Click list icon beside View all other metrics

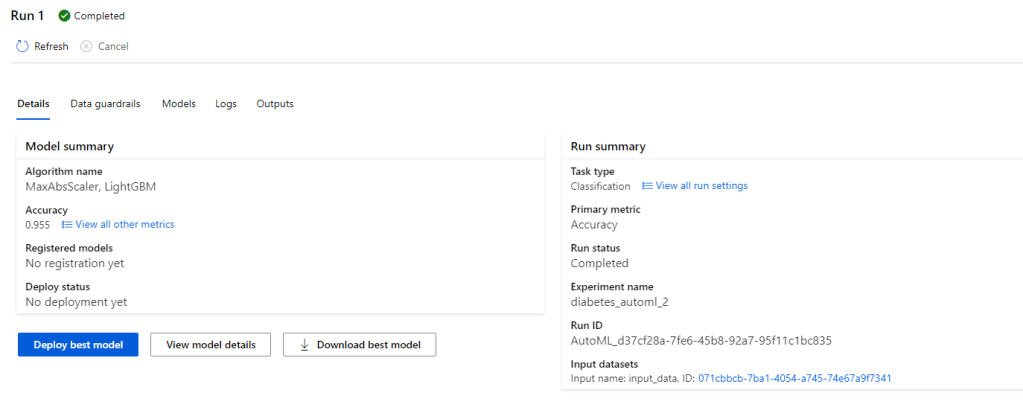click(x=67, y=225)
